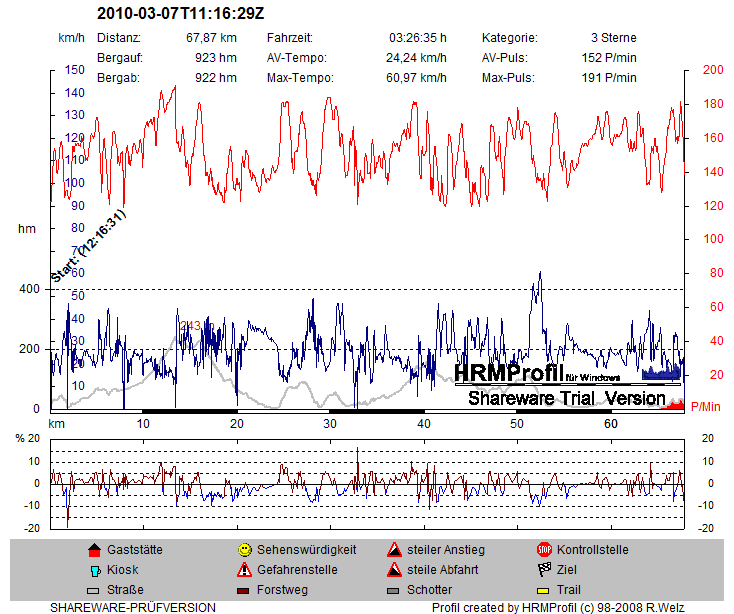Click the Gefahrenstelle warning triangle icon
Image resolution: width=734 pixels, height=614 pixels.
(244, 570)
